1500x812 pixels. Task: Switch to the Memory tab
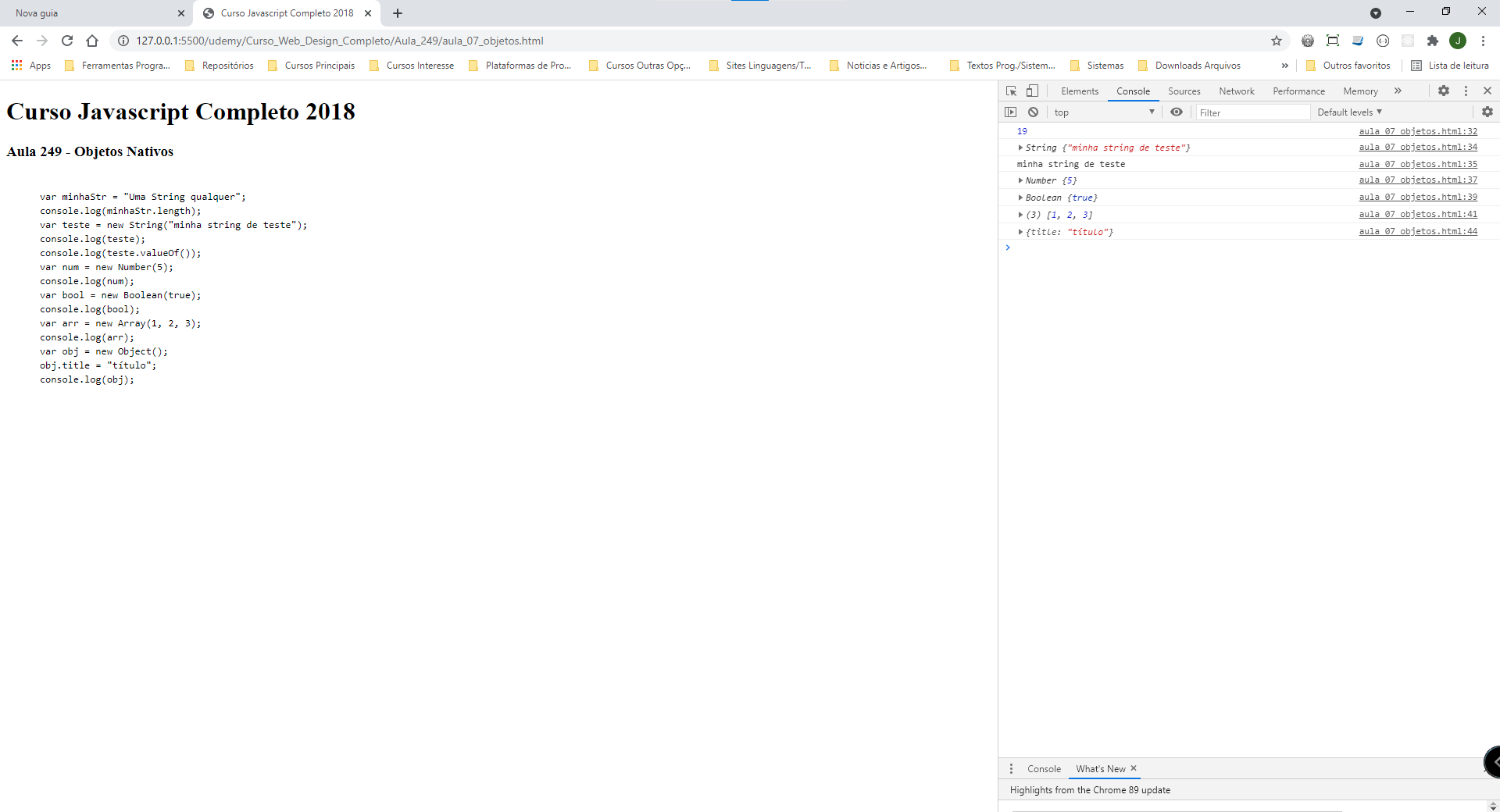click(x=1361, y=91)
